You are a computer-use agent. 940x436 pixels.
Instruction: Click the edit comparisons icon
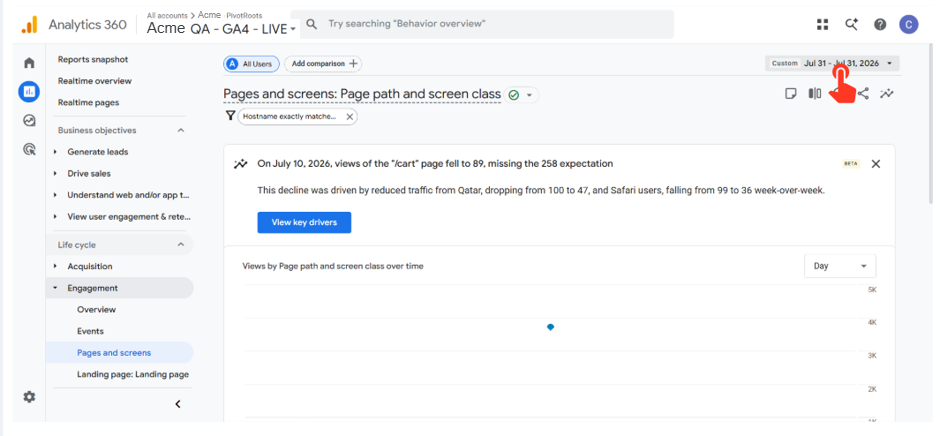[x=815, y=94]
